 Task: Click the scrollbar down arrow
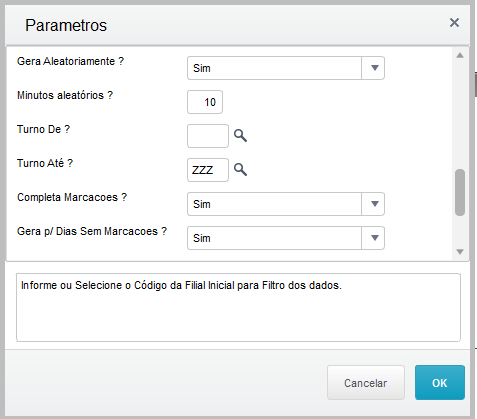[x=460, y=252]
